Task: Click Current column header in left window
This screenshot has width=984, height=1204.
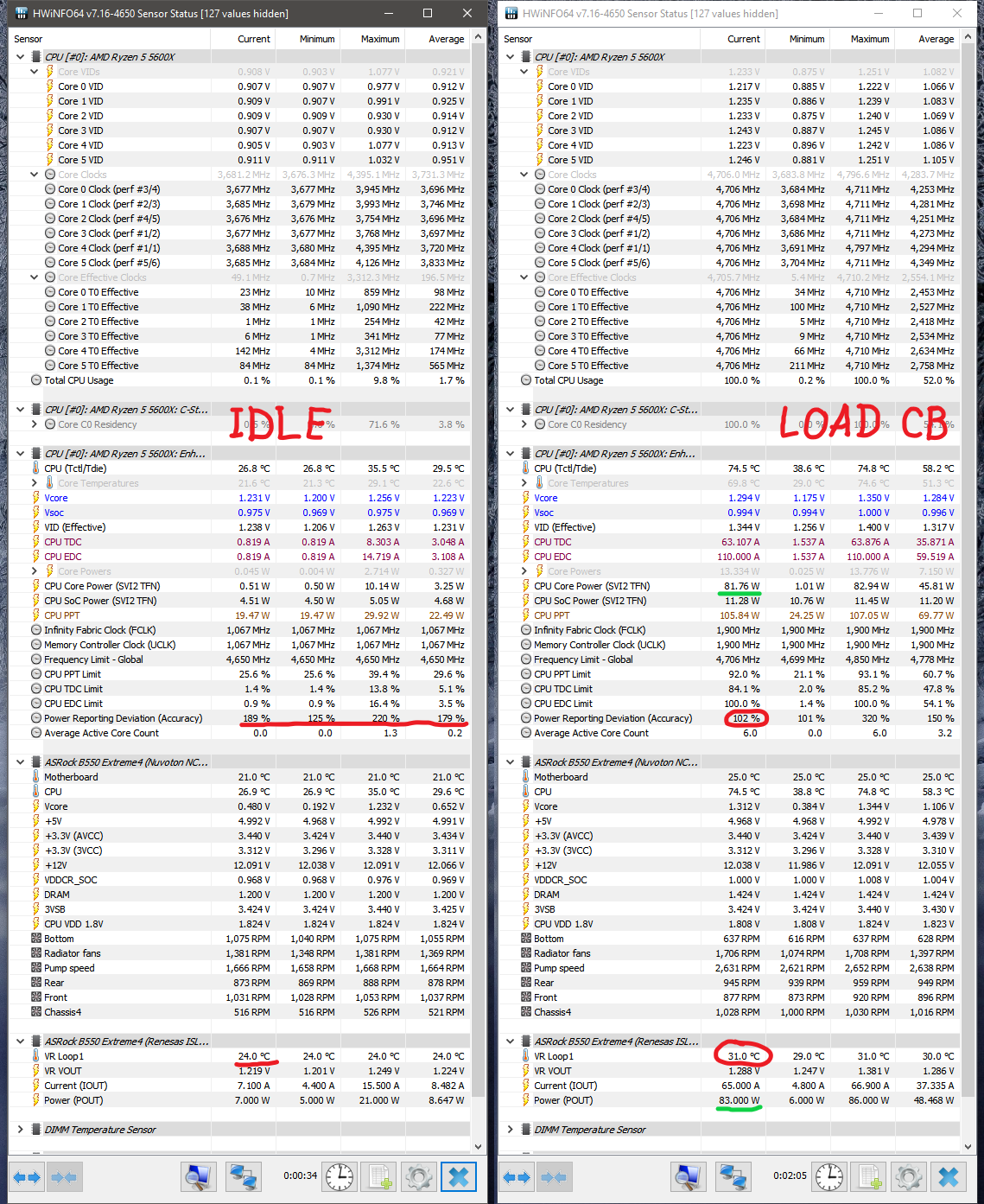Action: [x=244, y=39]
